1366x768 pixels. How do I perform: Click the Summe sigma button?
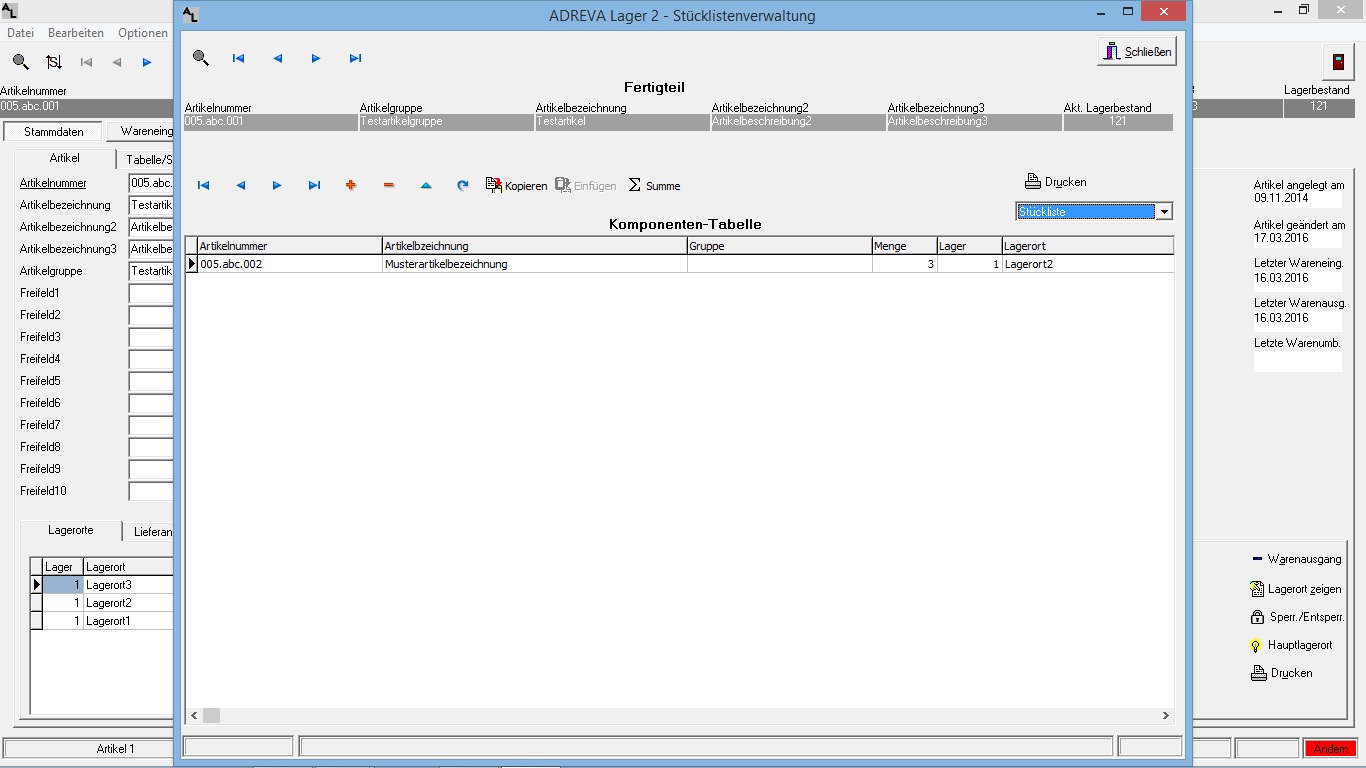(654, 185)
